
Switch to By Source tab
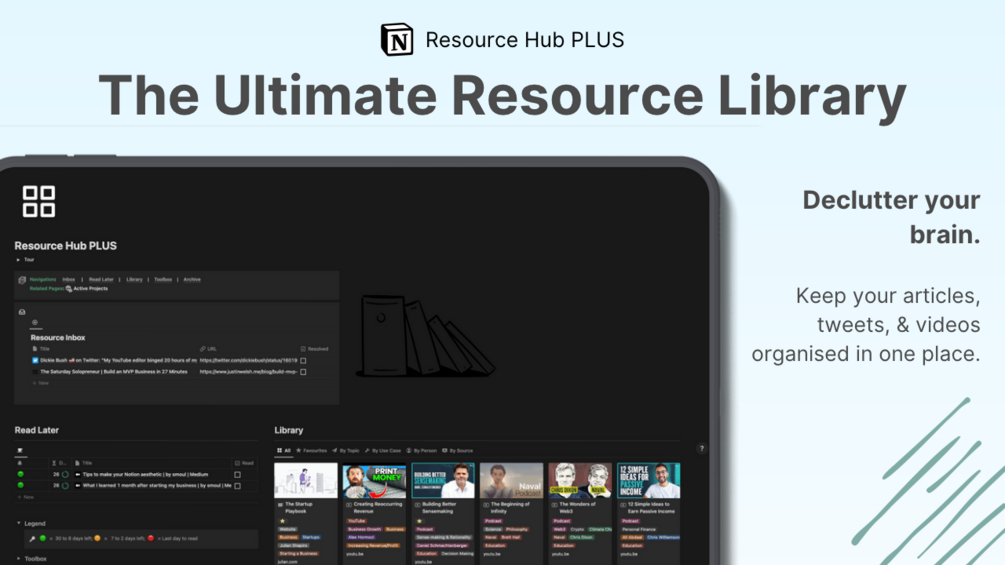pos(458,450)
